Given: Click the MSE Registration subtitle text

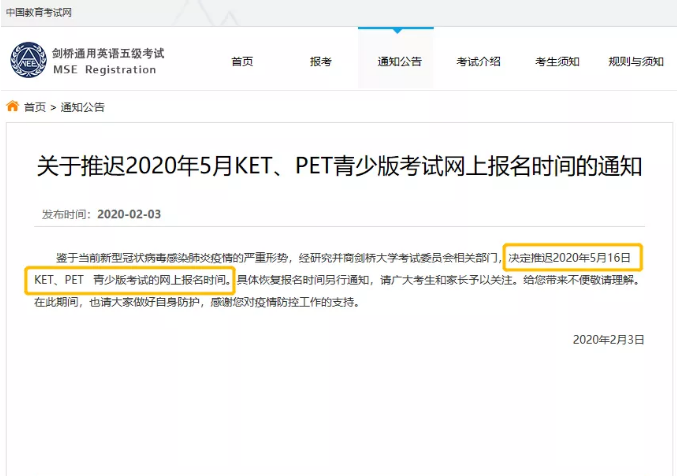Looking at the screenshot, I should [104, 70].
